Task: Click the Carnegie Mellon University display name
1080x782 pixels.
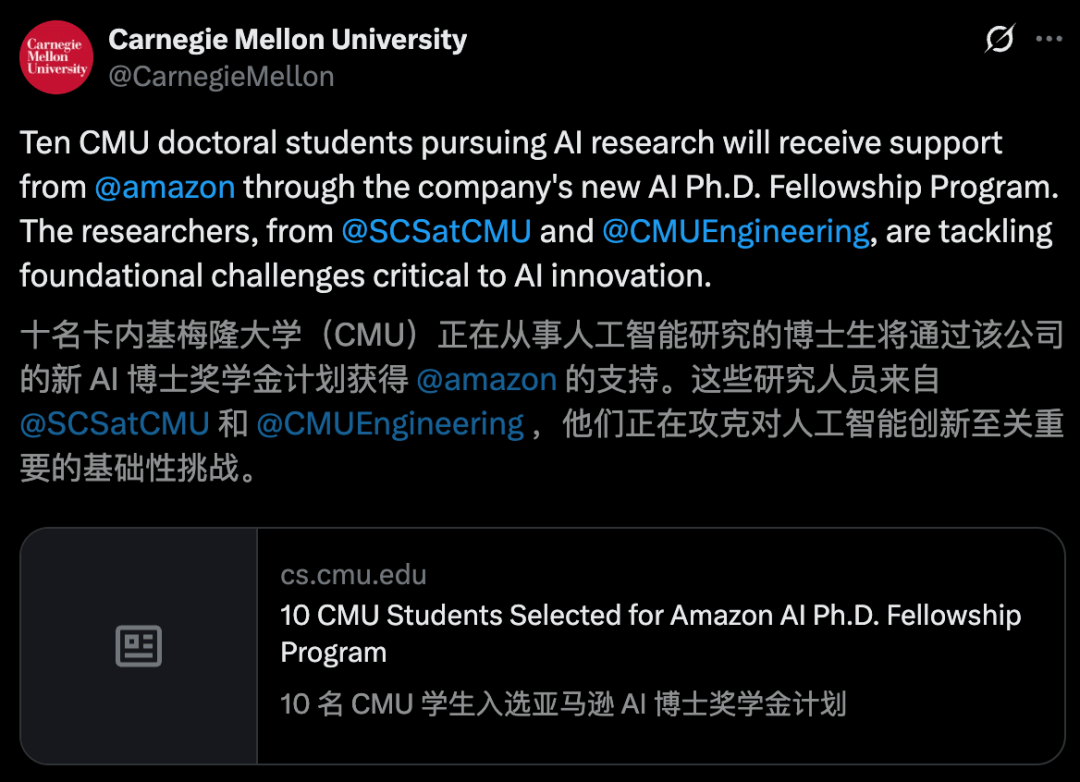Action: coord(287,40)
